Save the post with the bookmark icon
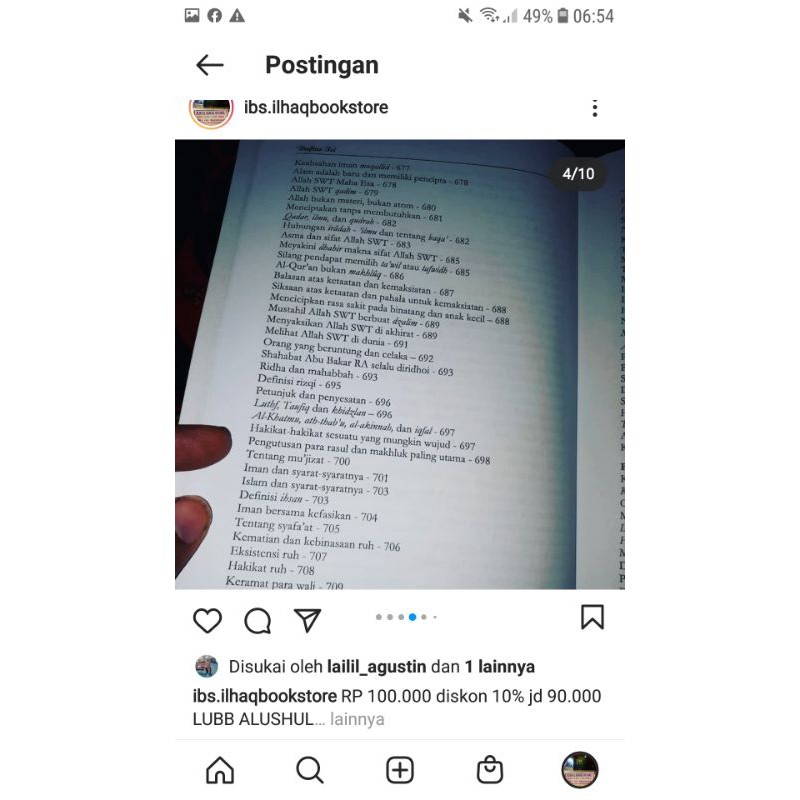Viewport: 800px width, 800px height. [592, 617]
